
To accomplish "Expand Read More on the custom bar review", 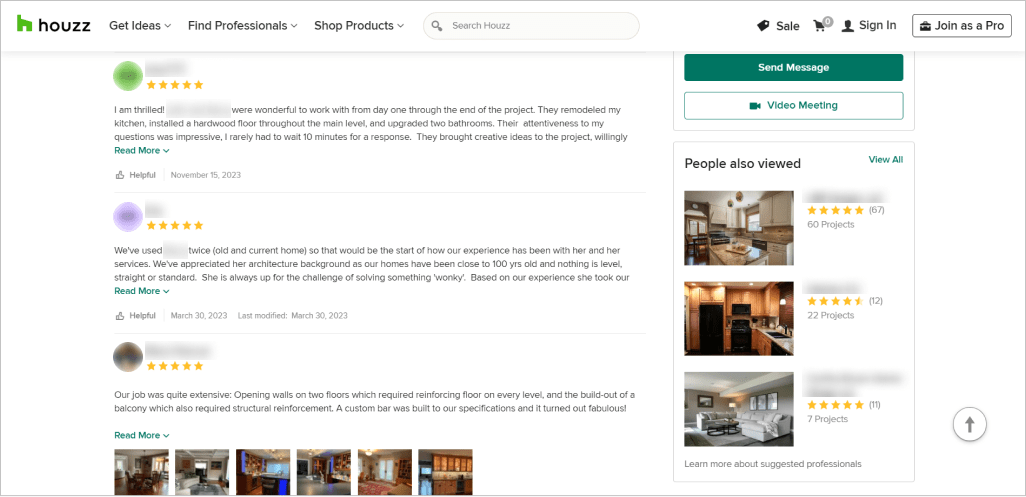I will [x=141, y=436].
